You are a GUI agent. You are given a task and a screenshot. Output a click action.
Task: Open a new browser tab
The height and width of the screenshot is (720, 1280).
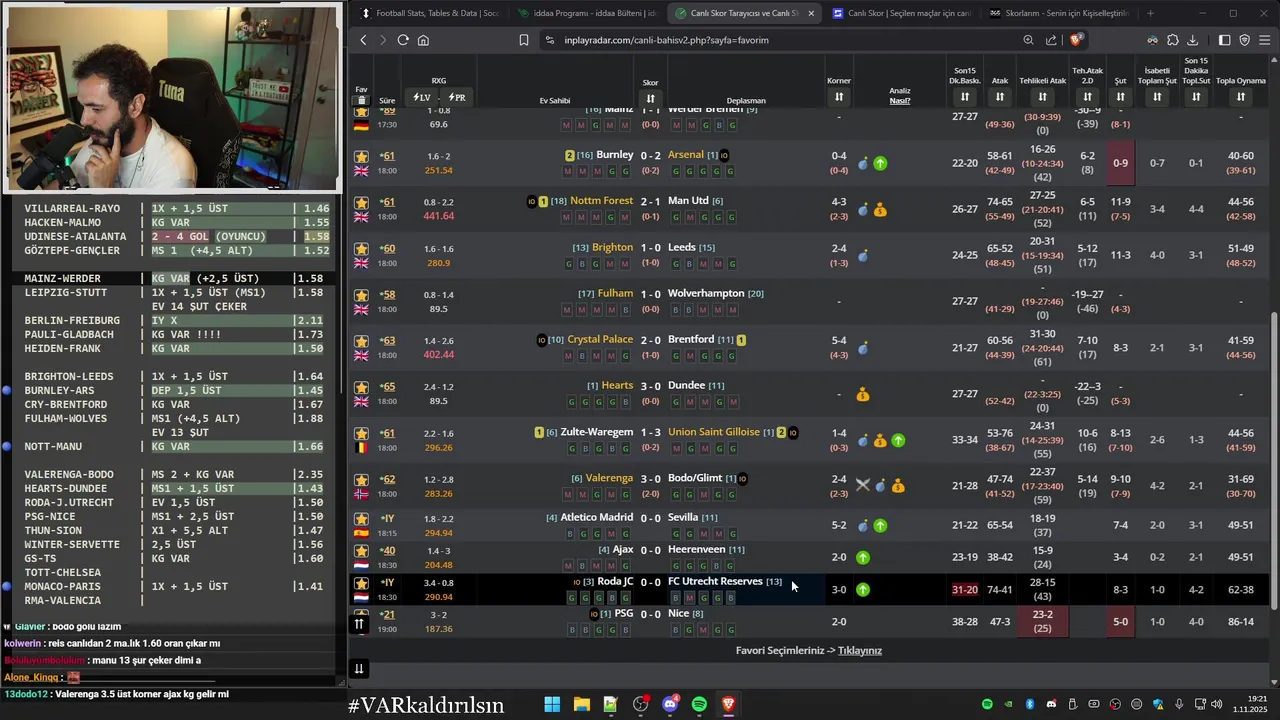click(x=1150, y=13)
